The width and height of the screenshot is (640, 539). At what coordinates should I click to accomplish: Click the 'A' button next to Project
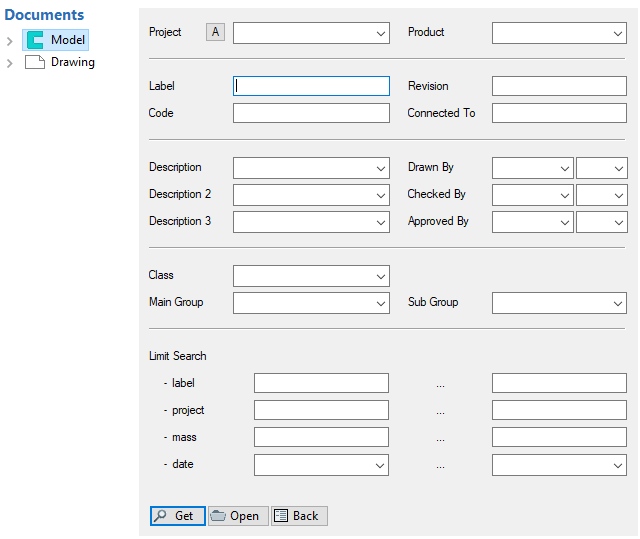(216, 33)
